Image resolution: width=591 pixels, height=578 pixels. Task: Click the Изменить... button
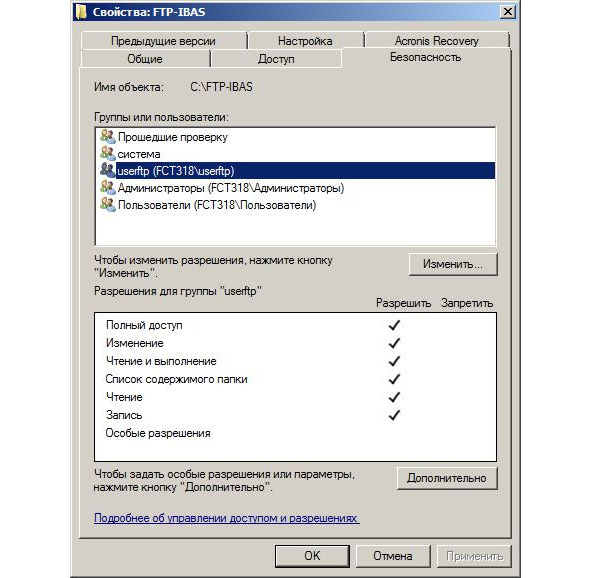tap(453, 264)
